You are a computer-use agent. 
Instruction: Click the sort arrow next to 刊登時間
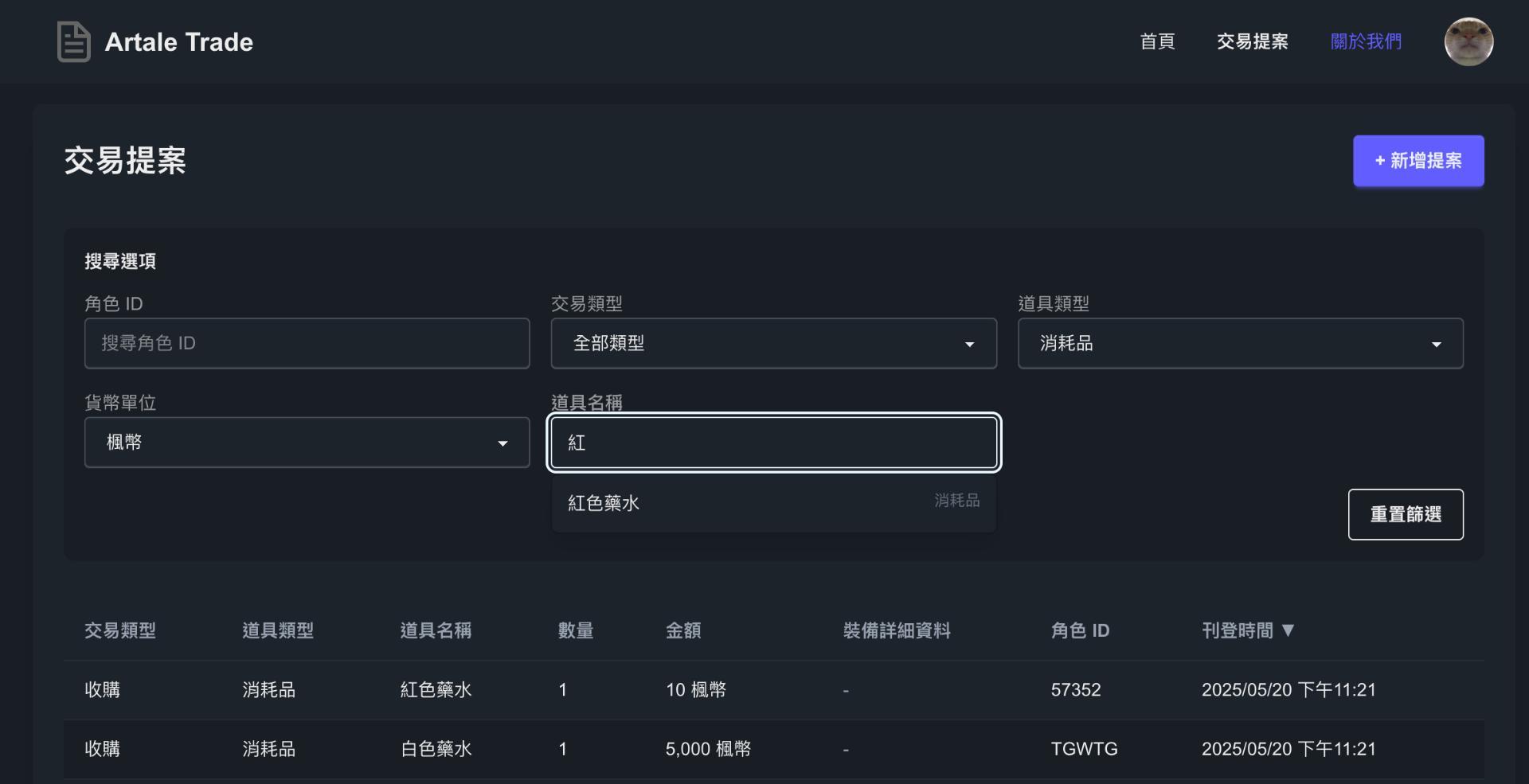click(1289, 630)
